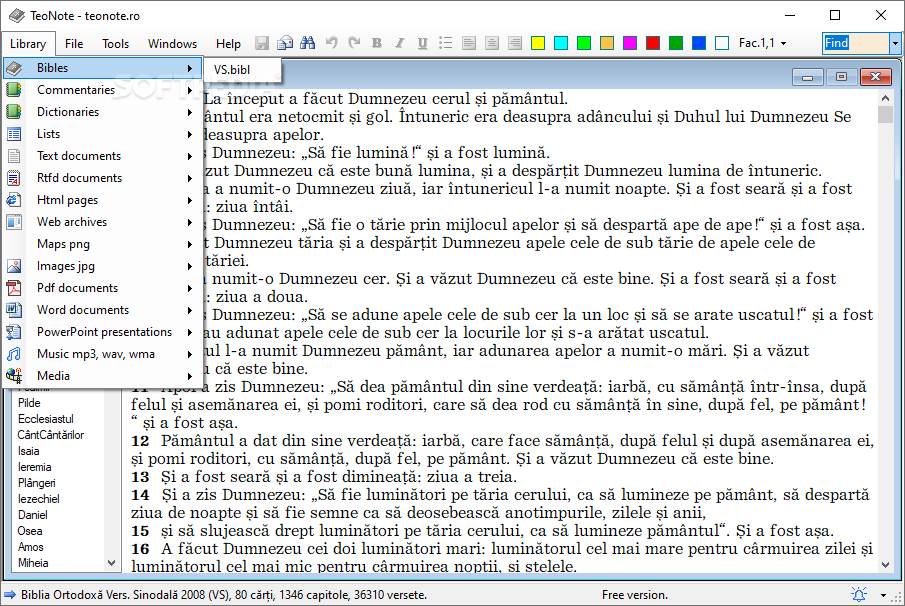Screen dimensions: 905x606
Task: Click the Bibles book icon
Action: pyautogui.click(x=14, y=68)
